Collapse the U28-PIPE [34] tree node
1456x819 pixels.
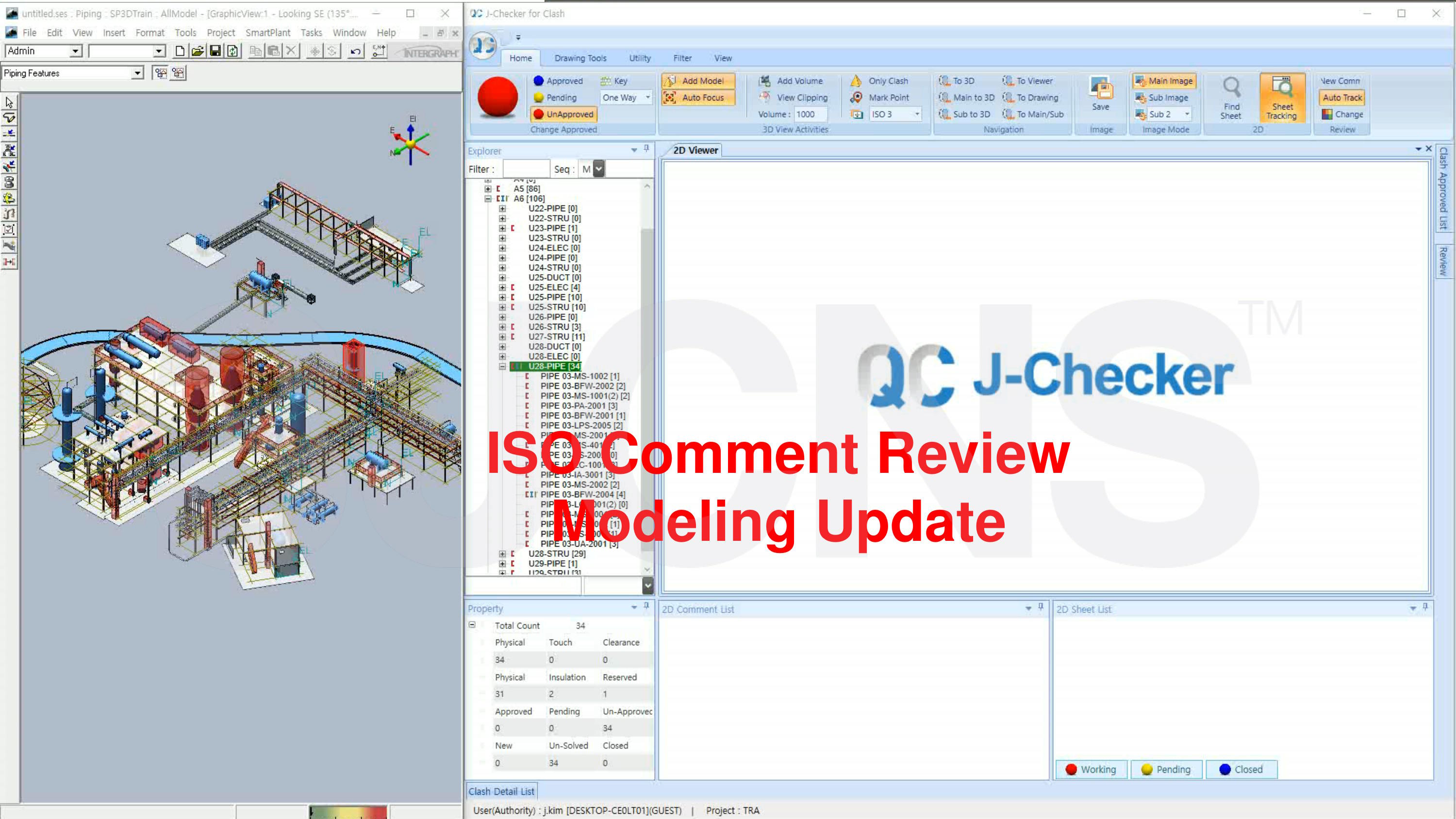(x=502, y=366)
